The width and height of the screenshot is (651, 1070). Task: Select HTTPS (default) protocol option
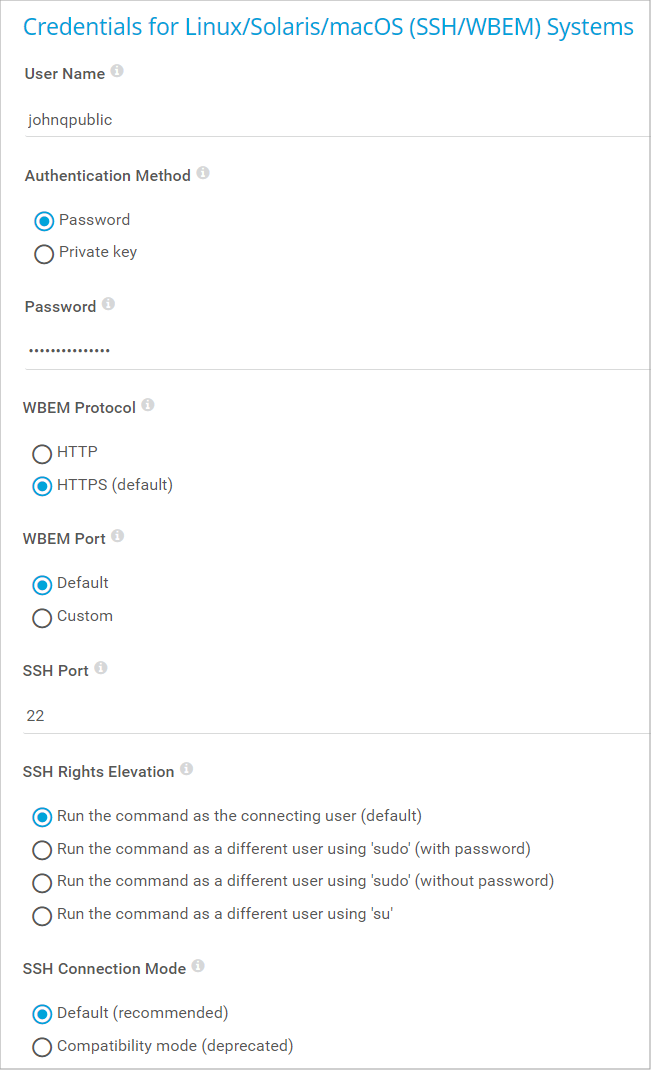(x=42, y=486)
